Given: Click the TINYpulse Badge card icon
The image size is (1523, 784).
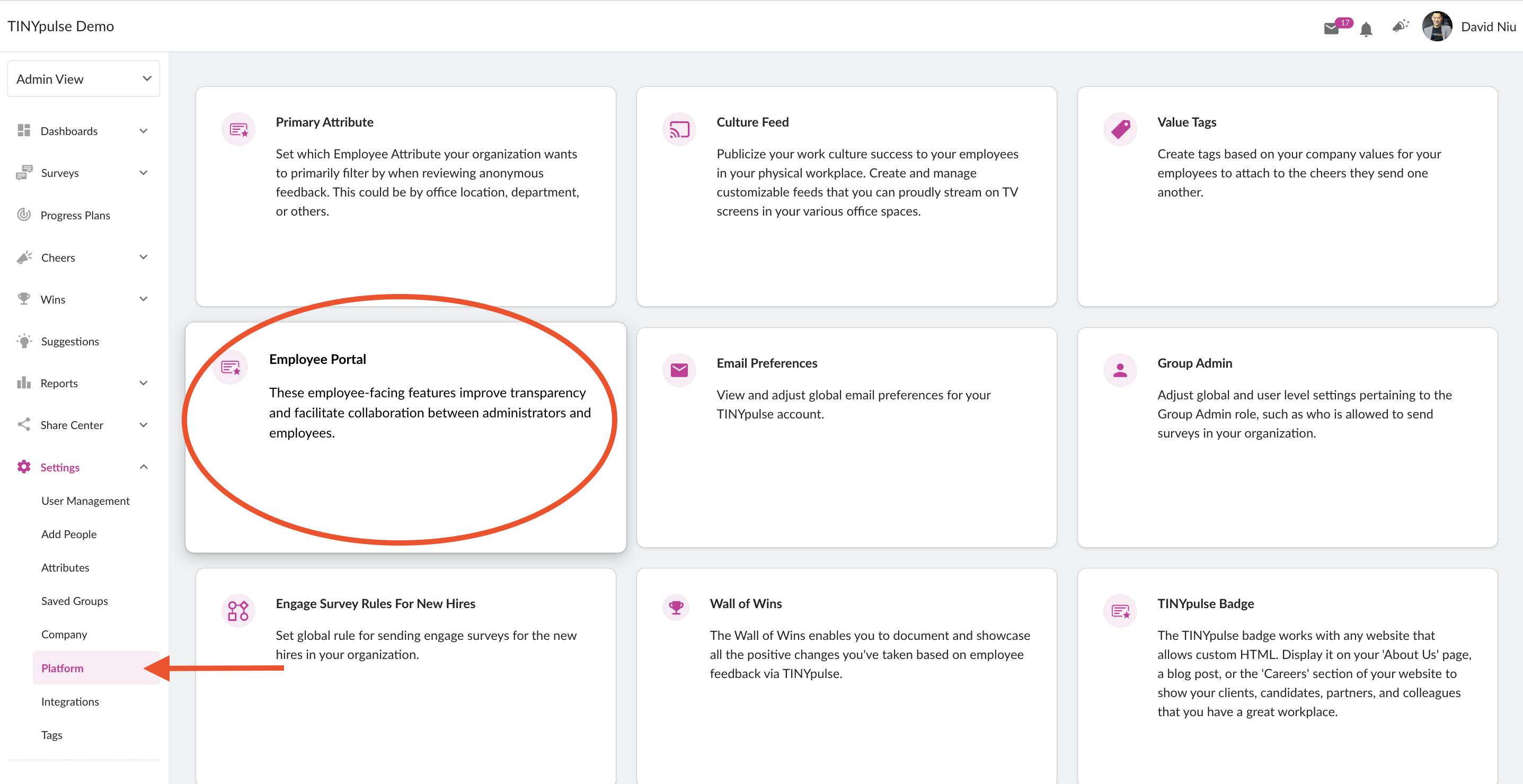Looking at the screenshot, I should click(1120, 611).
